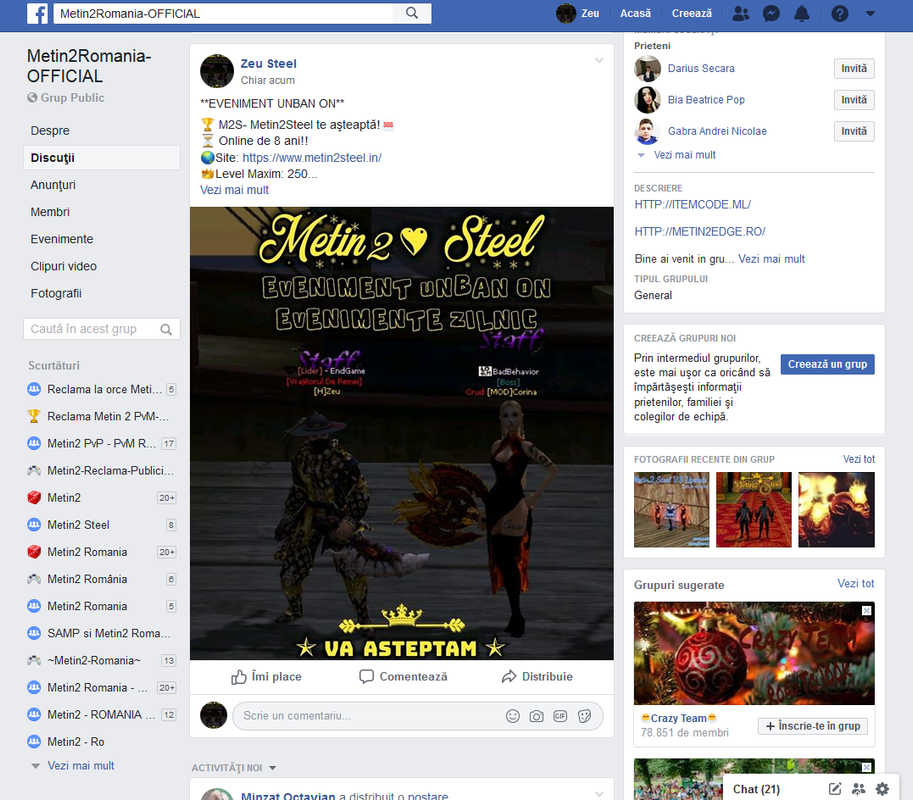
Task: Create chat group icon in Chat bar
Action: tap(858, 789)
